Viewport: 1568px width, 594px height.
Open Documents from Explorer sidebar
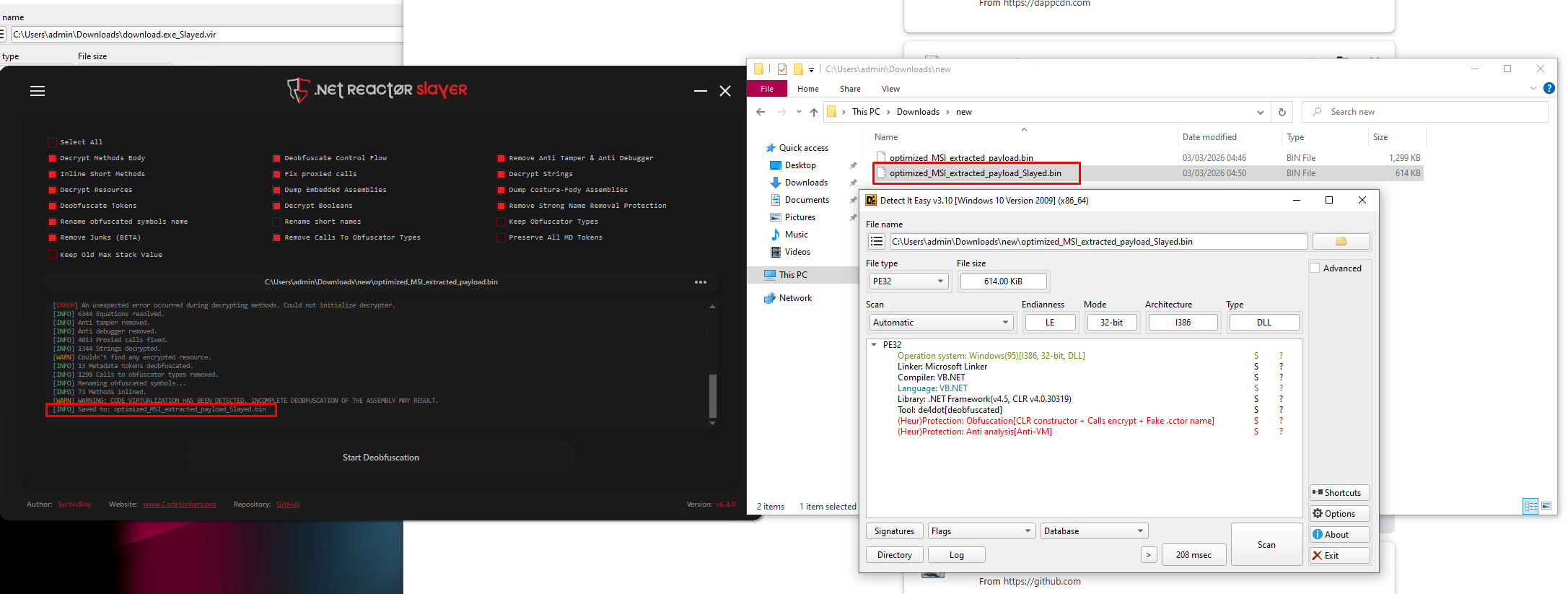807,200
